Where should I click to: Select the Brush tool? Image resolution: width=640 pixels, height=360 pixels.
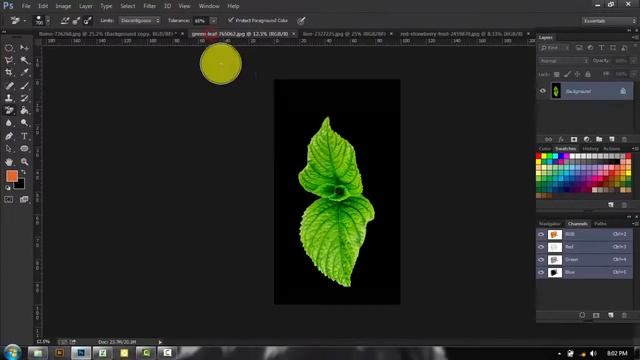24,86
